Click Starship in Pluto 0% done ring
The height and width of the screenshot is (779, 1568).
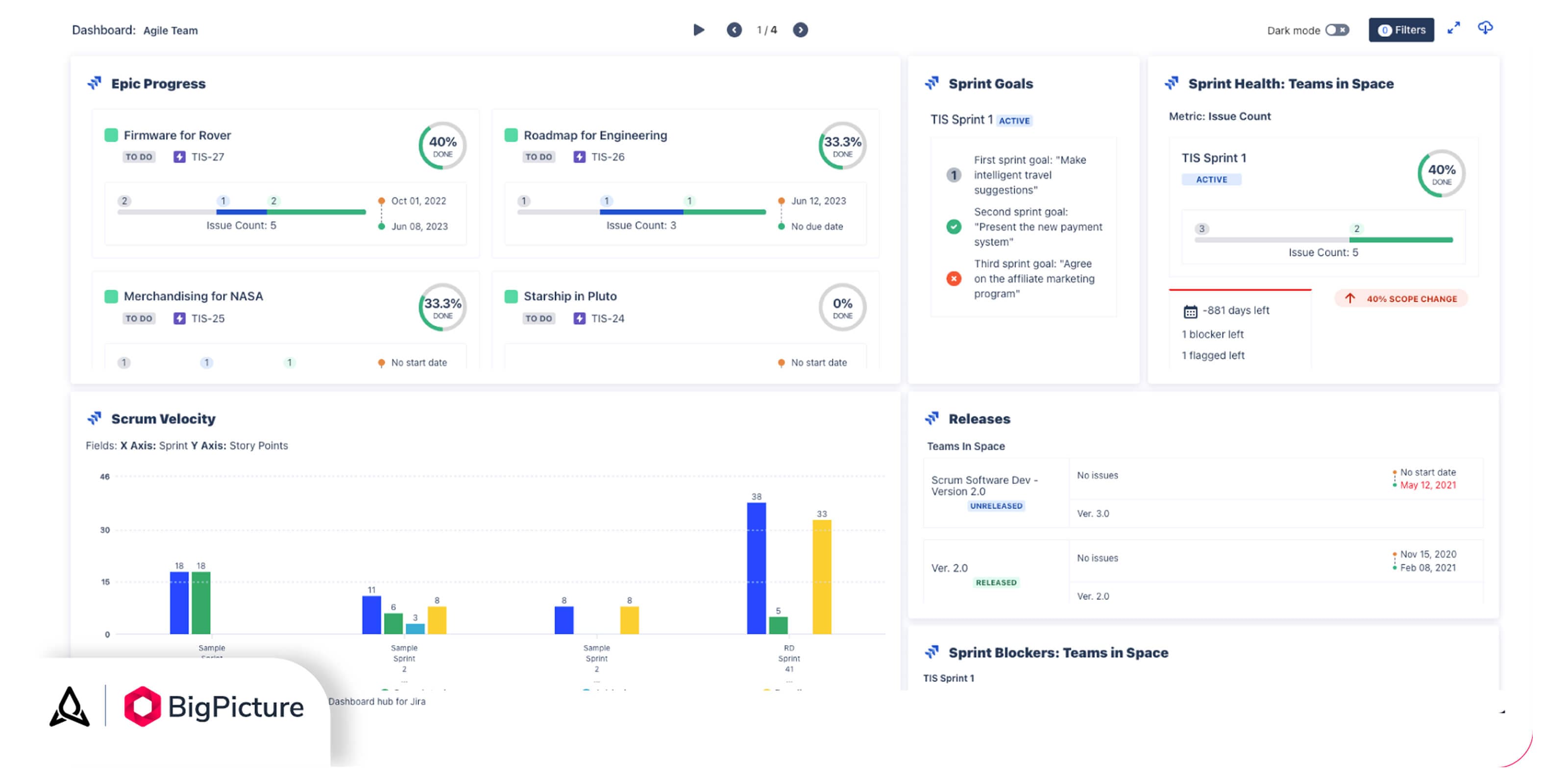(x=842, y=307)
